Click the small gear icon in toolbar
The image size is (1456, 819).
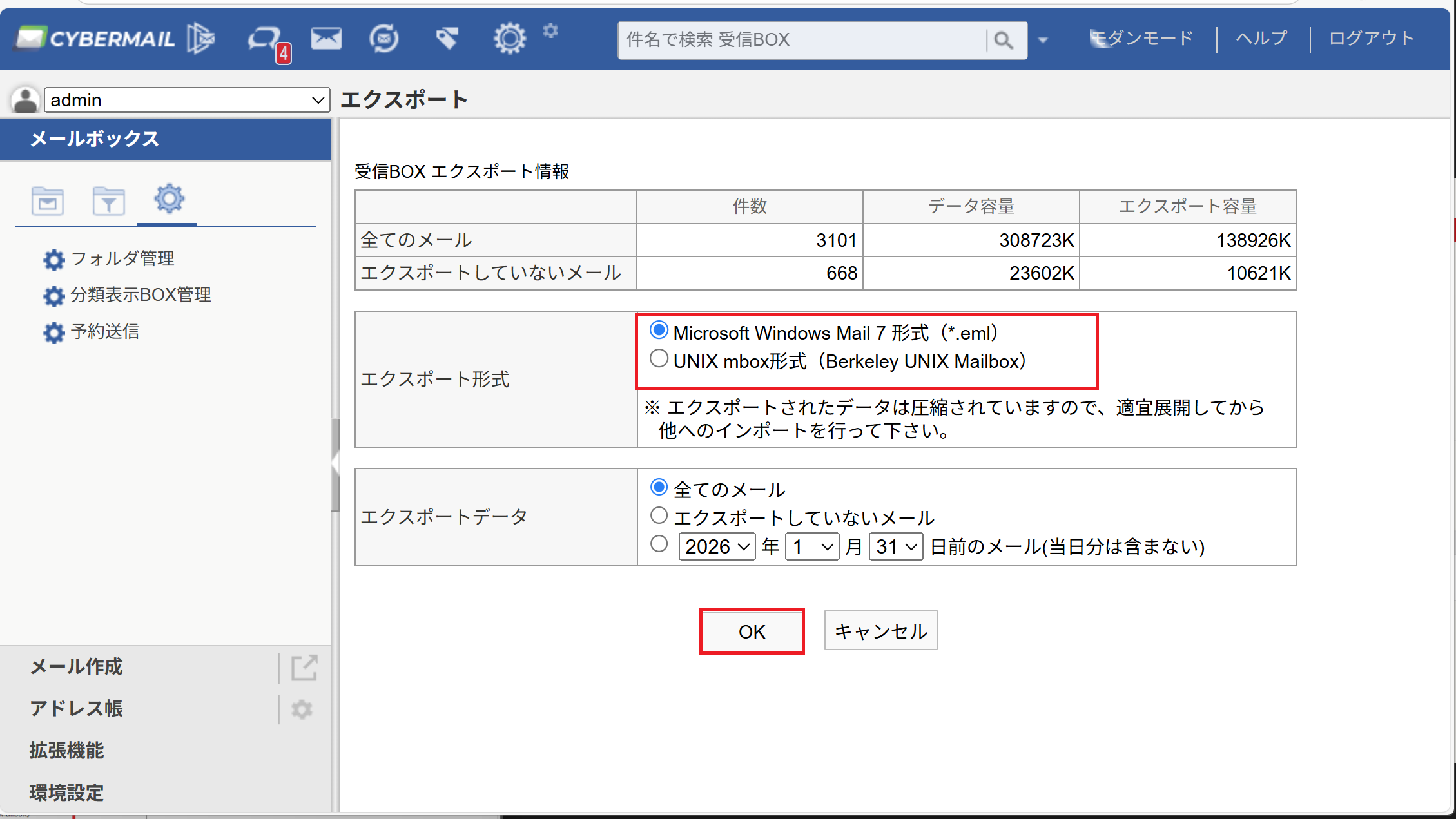point(550,30)
